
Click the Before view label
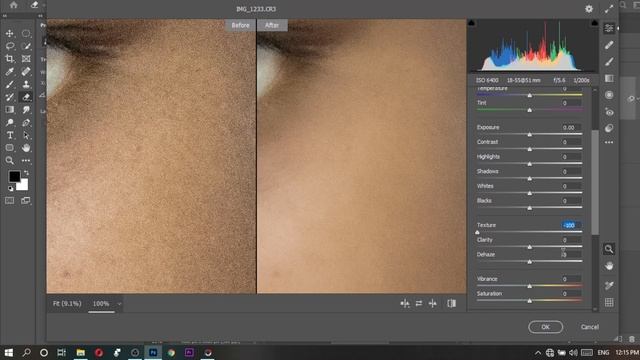tap(240, 25)
